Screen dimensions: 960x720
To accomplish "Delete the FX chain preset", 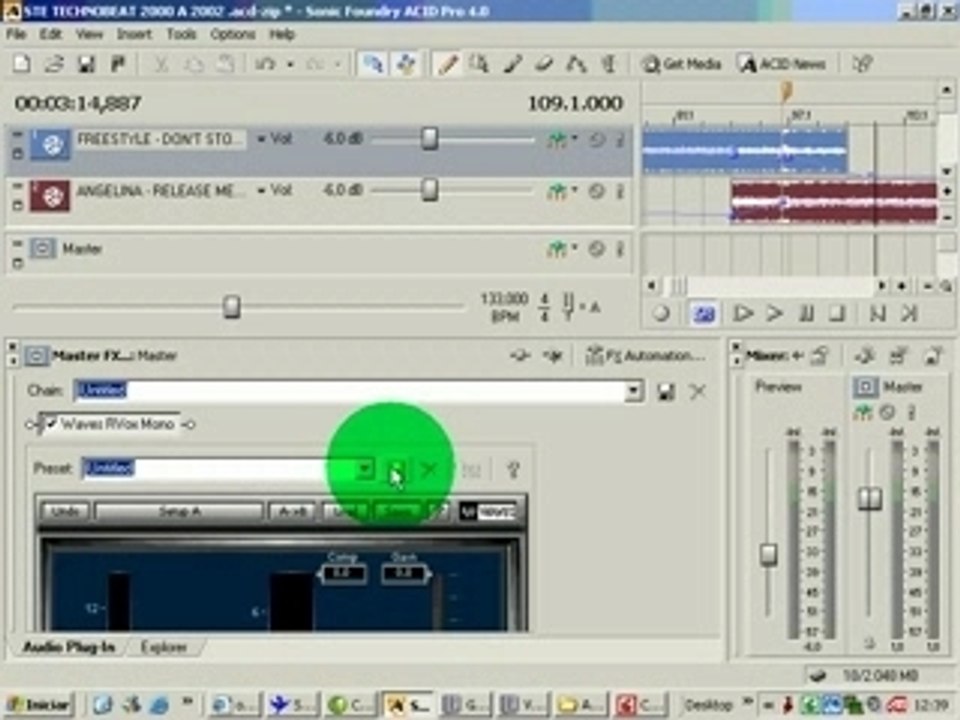I will click(x=698, y=391).
